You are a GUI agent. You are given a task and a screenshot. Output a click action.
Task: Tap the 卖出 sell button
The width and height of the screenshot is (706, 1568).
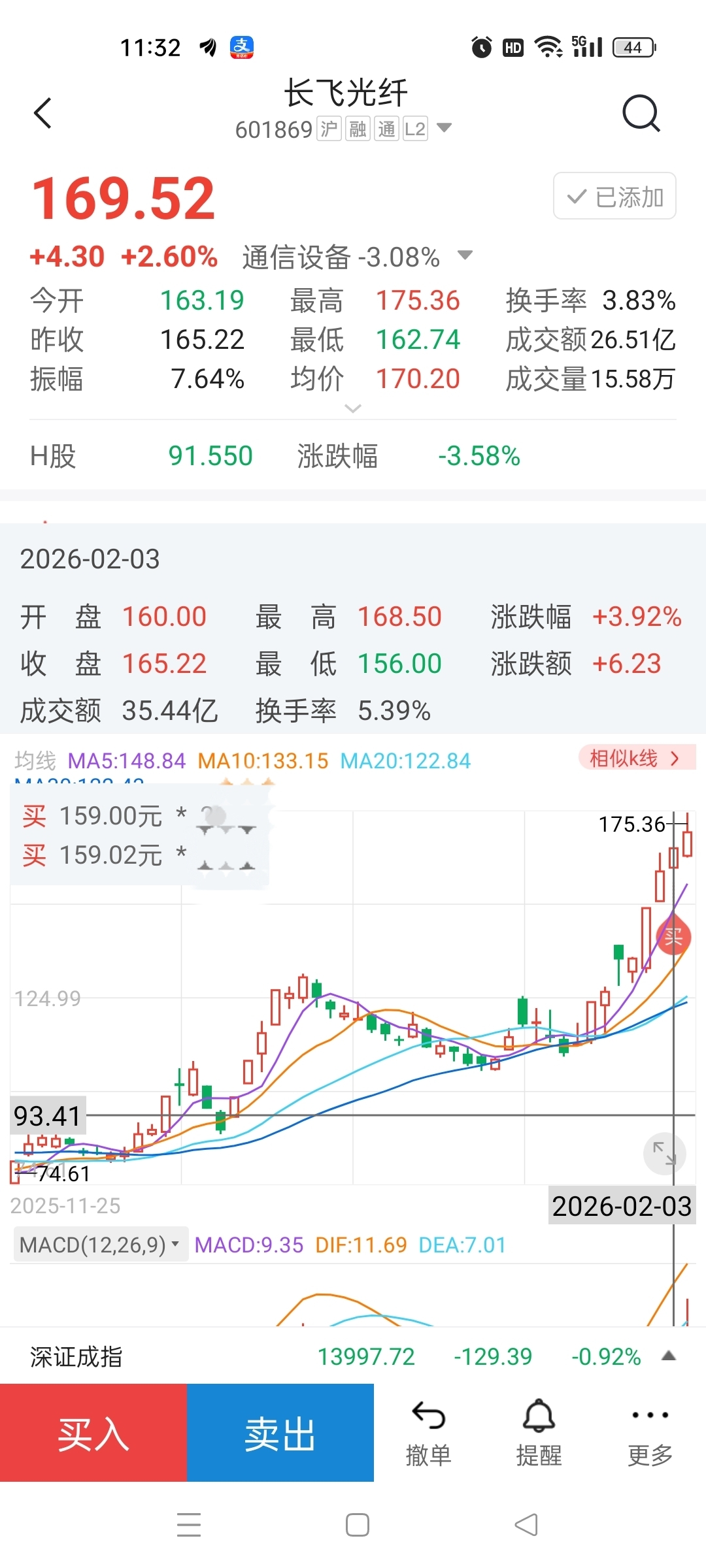pyautogui.click(x=280, y=1434)
